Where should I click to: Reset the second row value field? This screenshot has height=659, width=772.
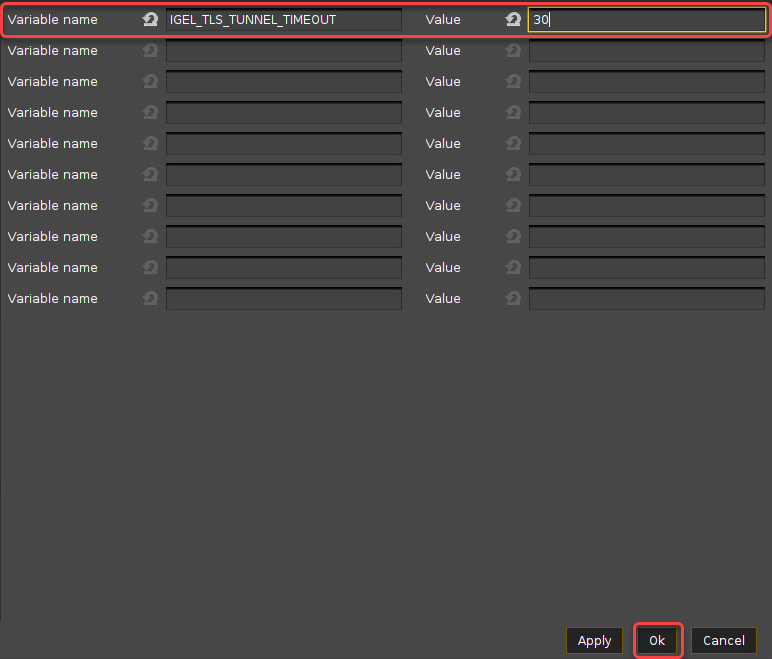coord(513,51)
